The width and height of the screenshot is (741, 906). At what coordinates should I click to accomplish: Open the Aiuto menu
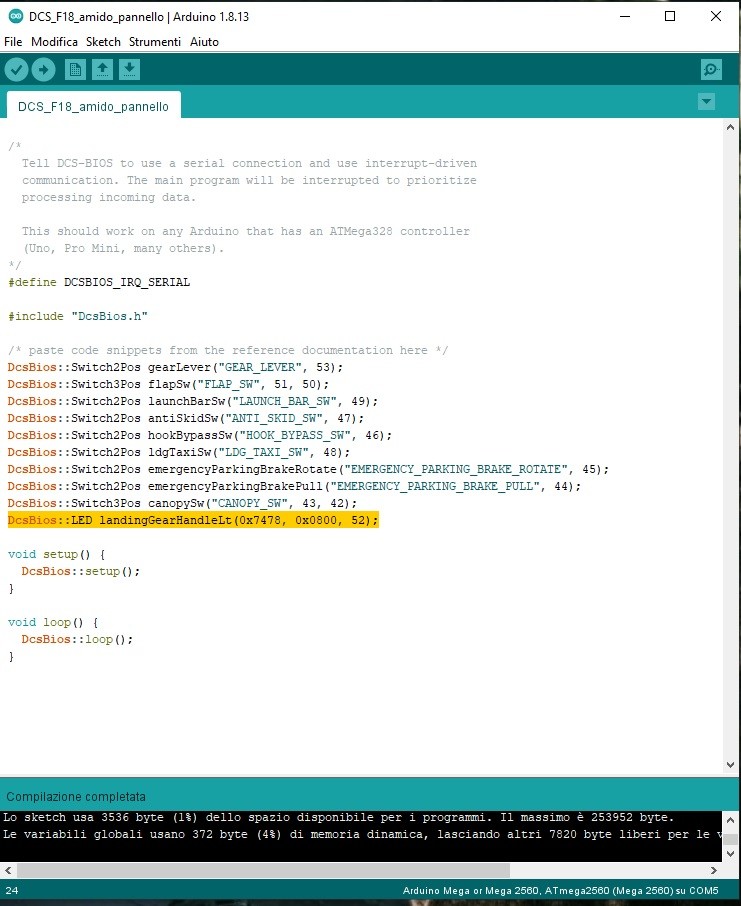coord(204,42)
